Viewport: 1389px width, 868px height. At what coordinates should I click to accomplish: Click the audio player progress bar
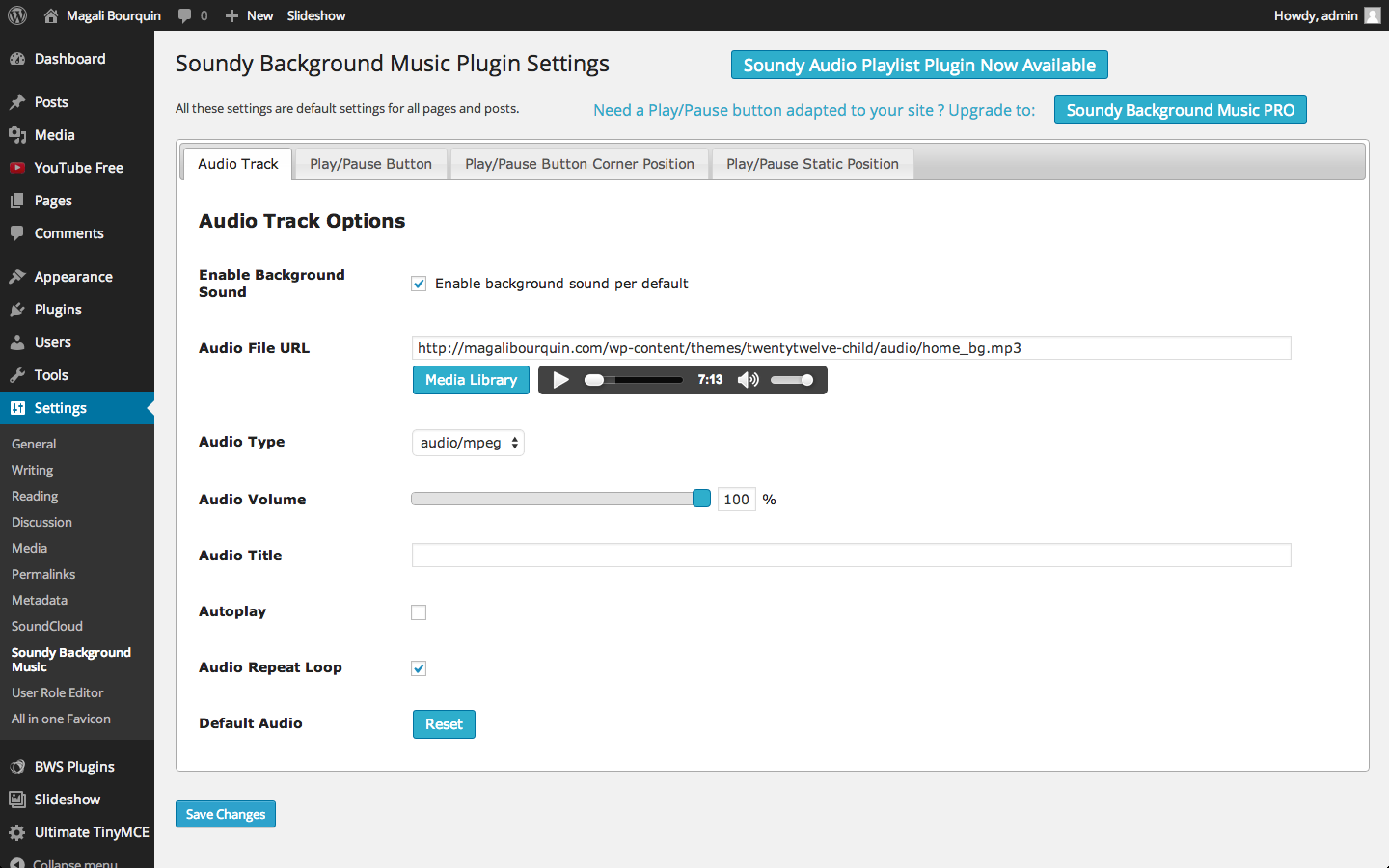pyautogui.click(x=634, y=380)
